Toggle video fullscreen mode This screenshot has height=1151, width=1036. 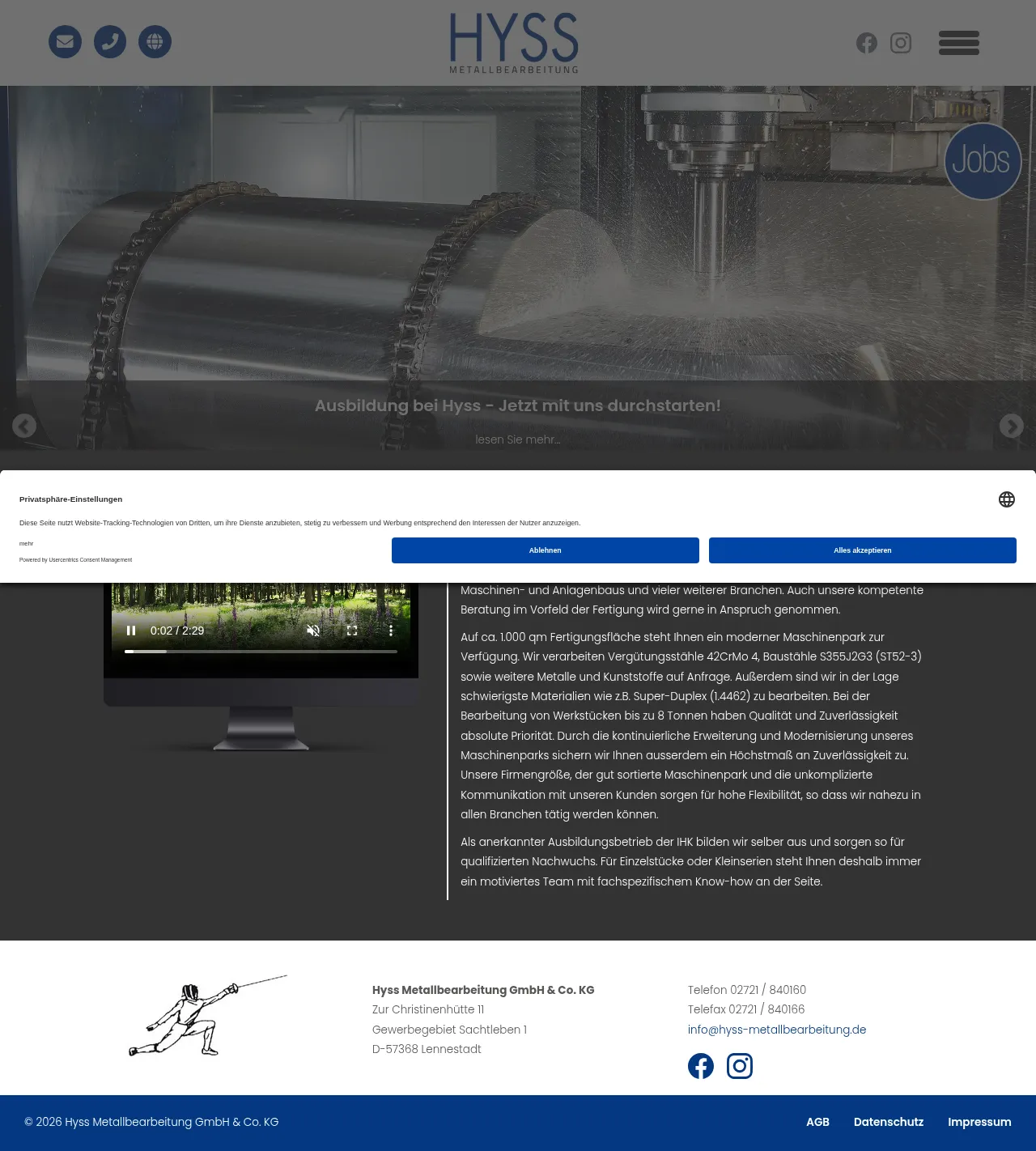[352, 631]
